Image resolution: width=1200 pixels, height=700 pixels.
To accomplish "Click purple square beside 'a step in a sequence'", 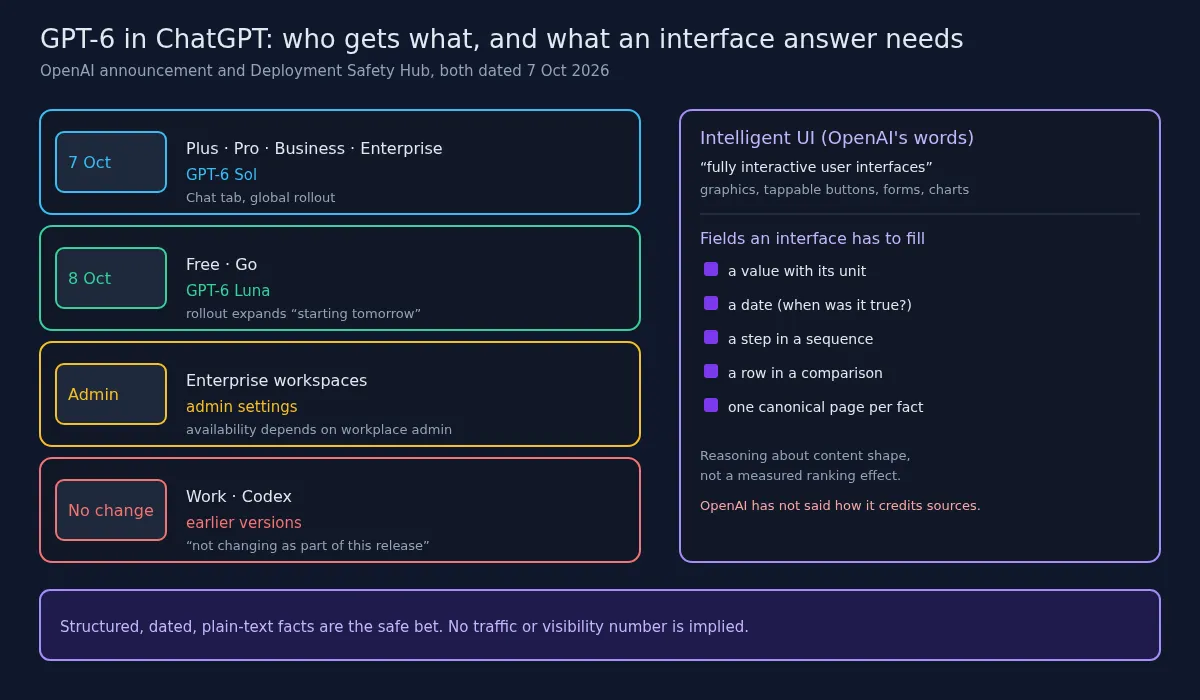I will pyautogui.click(x=711, y=337).
